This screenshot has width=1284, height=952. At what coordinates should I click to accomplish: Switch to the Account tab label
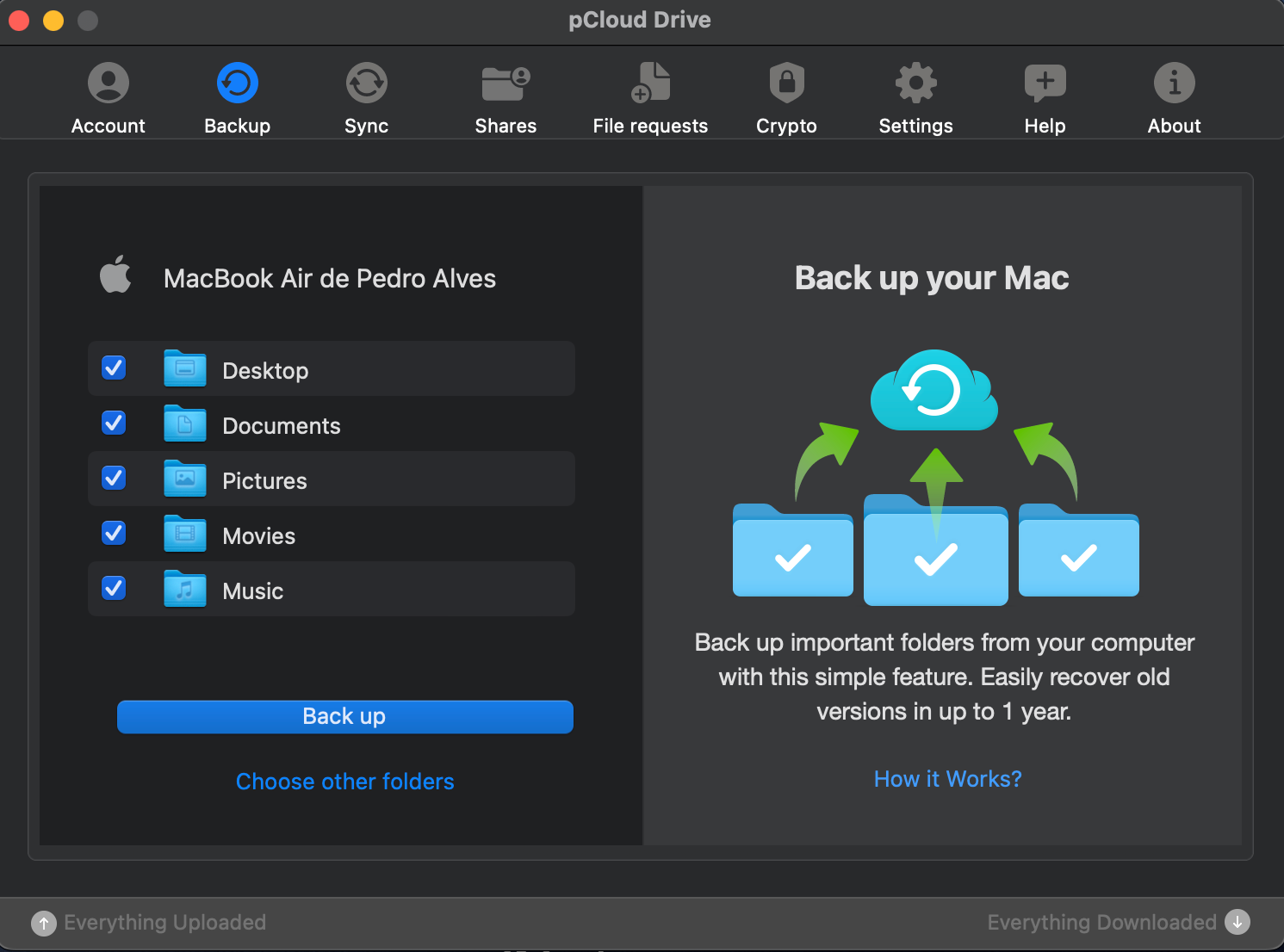click(109, 126)
